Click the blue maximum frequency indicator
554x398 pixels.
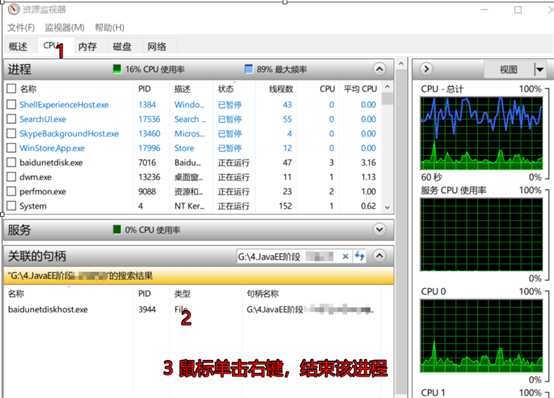pos(248,69)
